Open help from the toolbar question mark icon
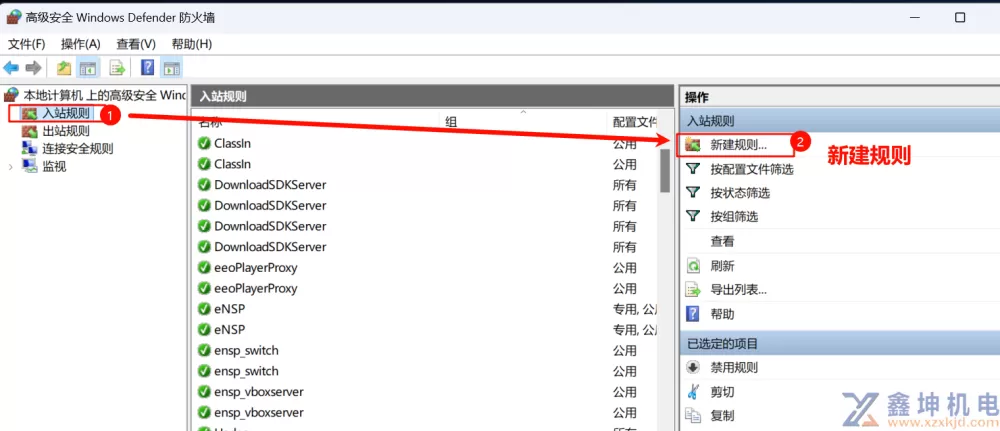 pyautogui.click(x=147, y=67)
